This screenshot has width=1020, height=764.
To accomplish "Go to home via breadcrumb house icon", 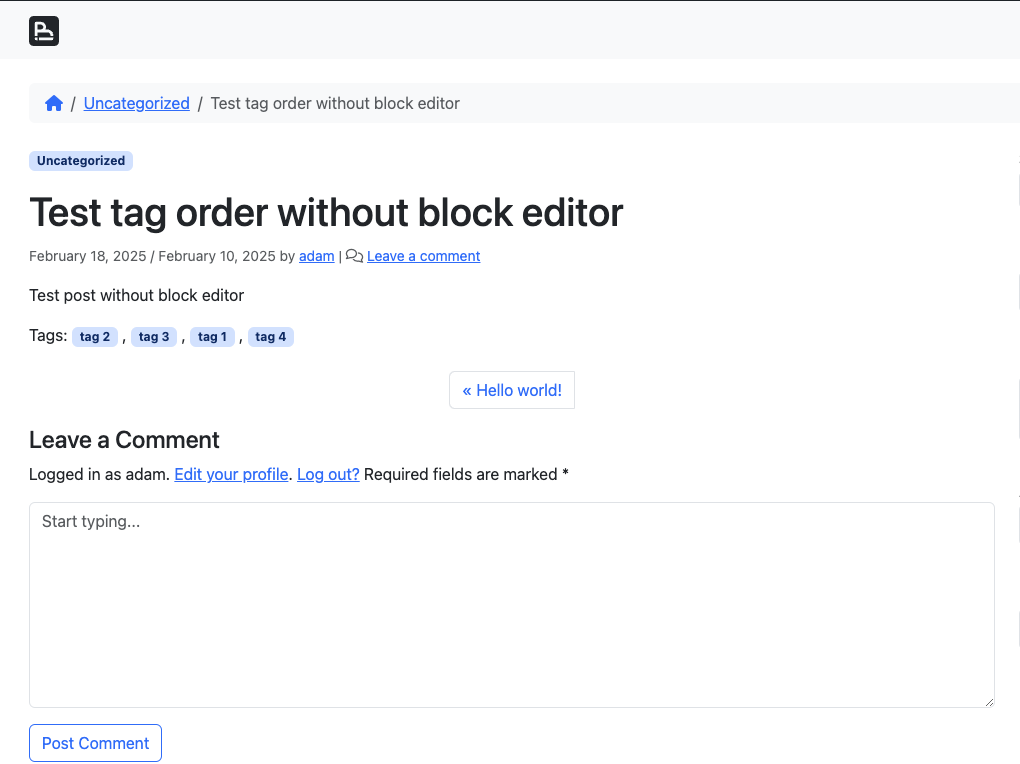I will click(x=54, y=103).
